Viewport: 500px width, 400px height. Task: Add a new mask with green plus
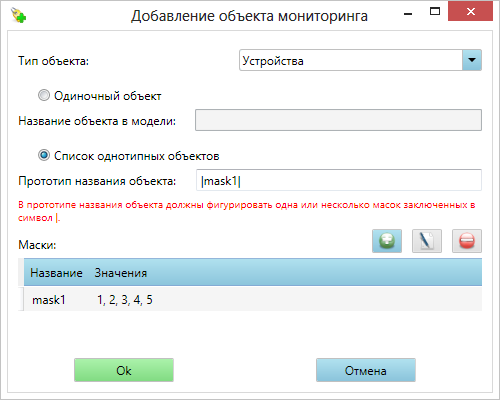pyautogui.click(x=387, y=241)
